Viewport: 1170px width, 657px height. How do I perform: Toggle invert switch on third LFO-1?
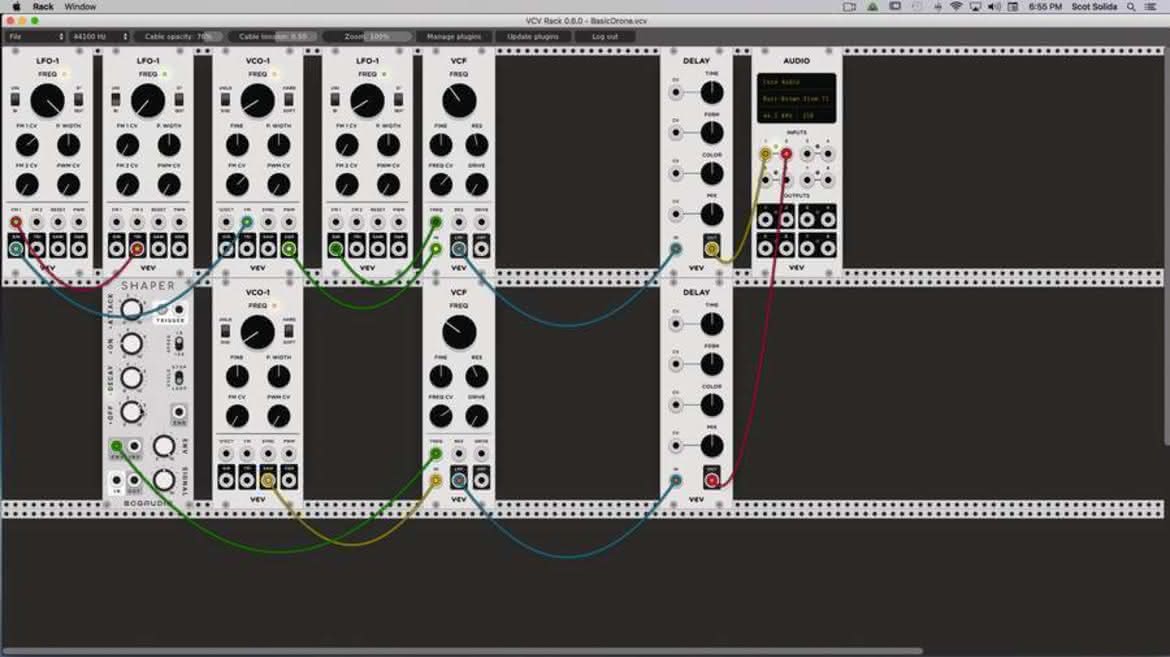(x=398, y=99)
